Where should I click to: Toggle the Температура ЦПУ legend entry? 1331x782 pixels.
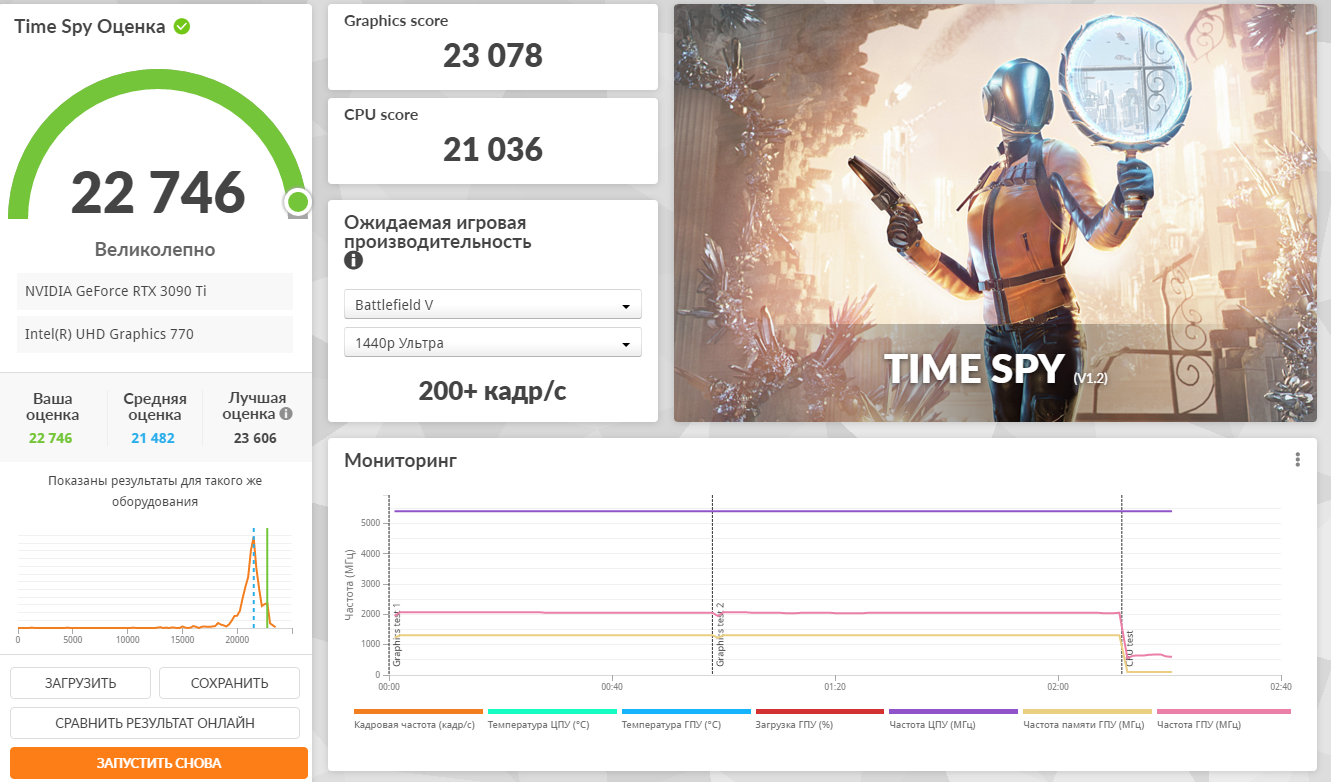coord(551,718)
